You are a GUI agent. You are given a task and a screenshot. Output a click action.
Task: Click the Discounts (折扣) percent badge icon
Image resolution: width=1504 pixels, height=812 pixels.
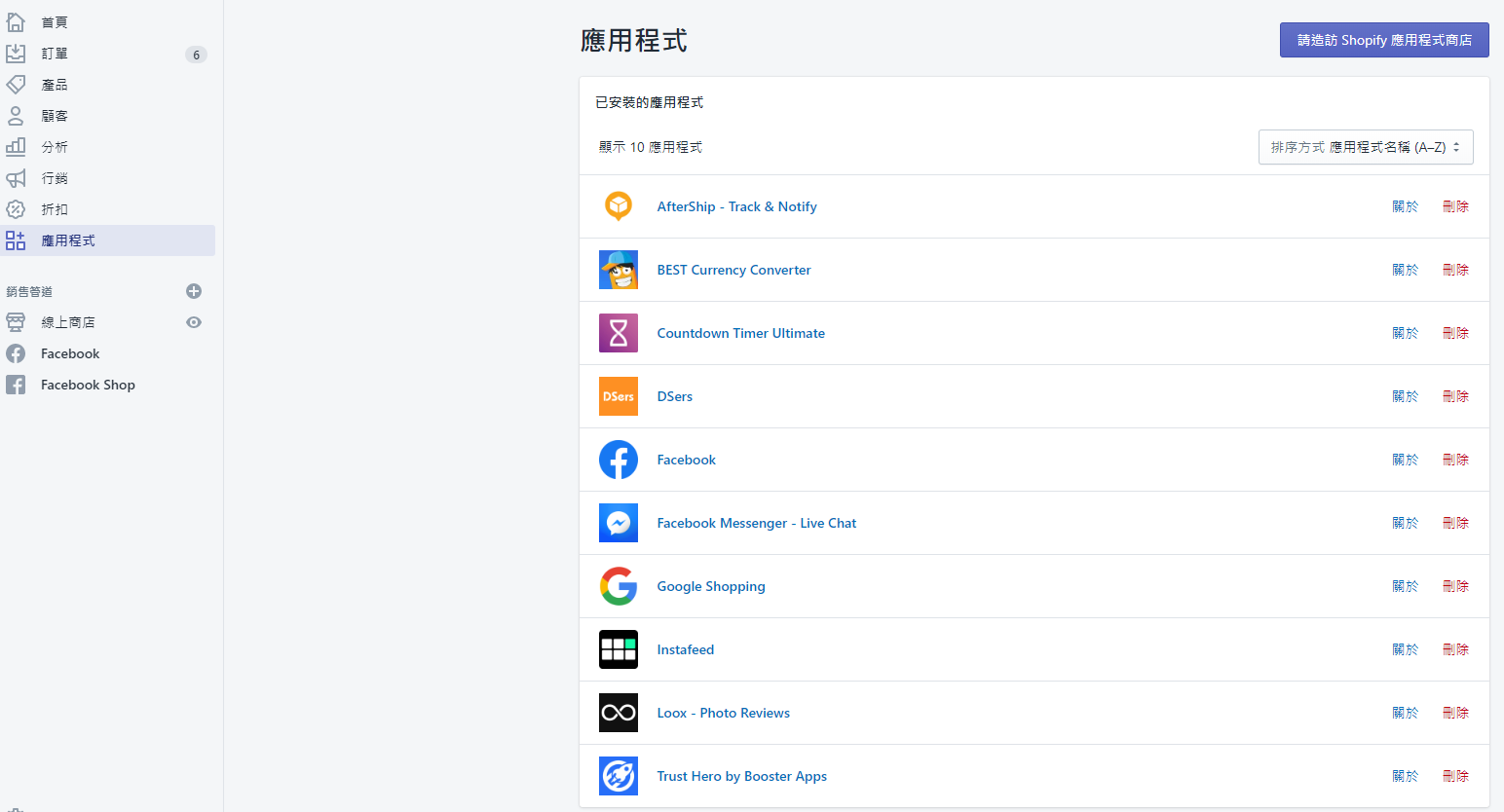coord(16,209)
